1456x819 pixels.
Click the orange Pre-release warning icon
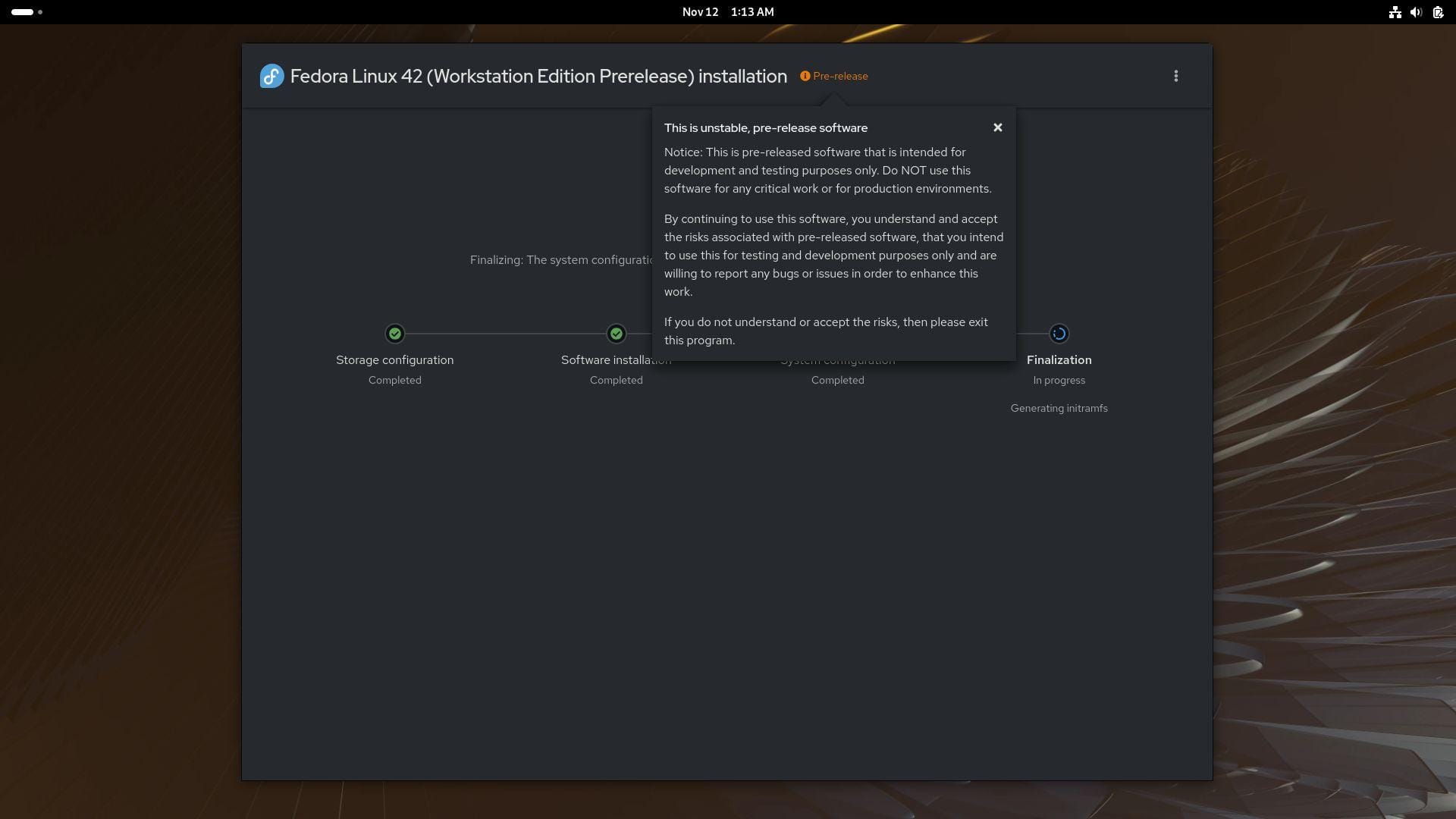[805, 76]
